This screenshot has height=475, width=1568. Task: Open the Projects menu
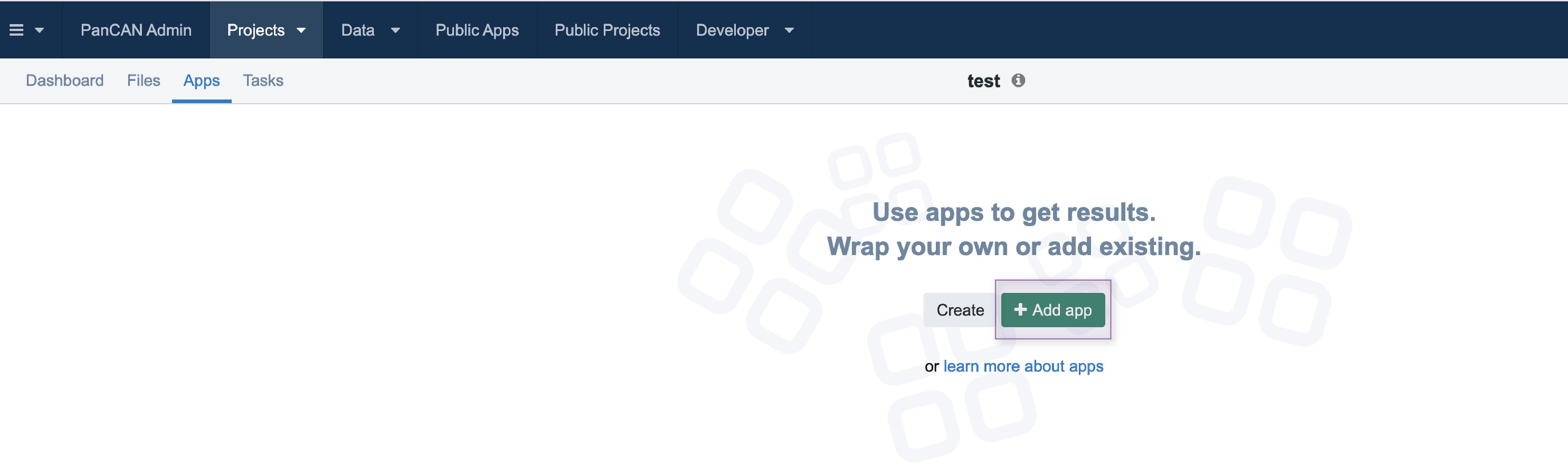[x=256, y=30]
